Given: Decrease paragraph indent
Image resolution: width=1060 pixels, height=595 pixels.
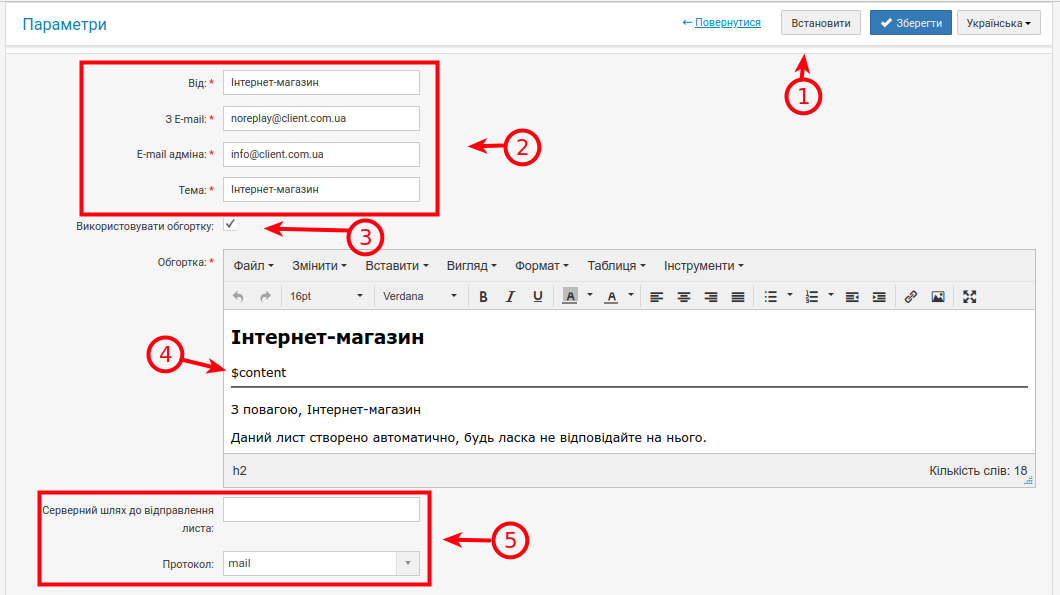Looking at the screenshot, I should click(x=852, y=296).
